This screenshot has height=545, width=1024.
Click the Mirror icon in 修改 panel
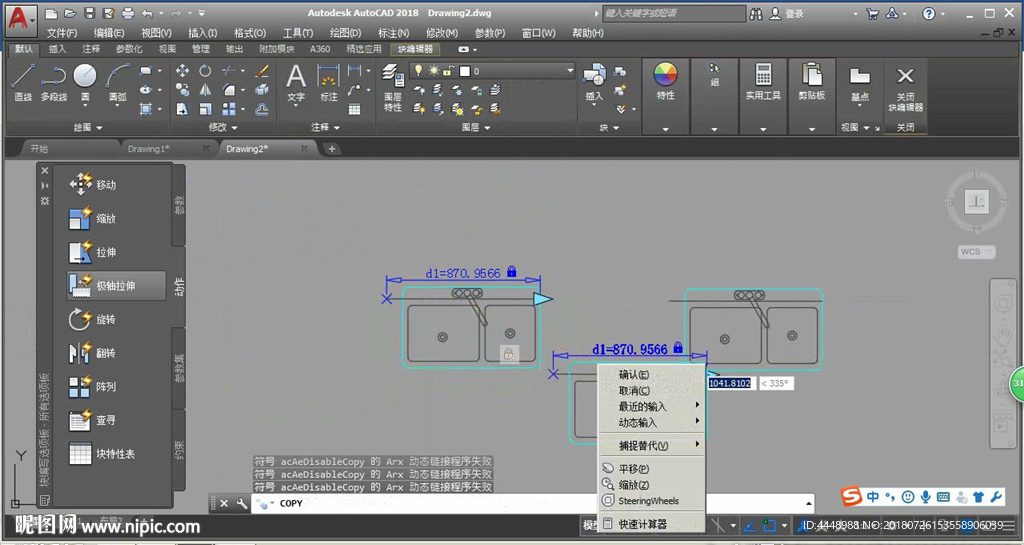(x=205, y=89)
